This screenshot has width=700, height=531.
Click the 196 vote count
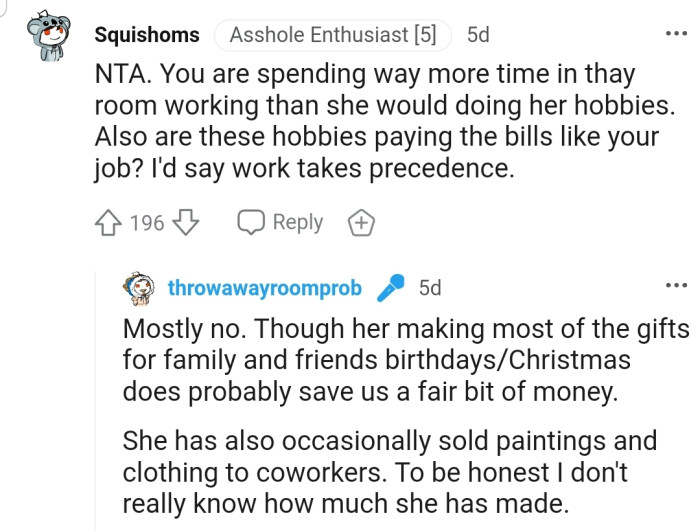(147, 222)
